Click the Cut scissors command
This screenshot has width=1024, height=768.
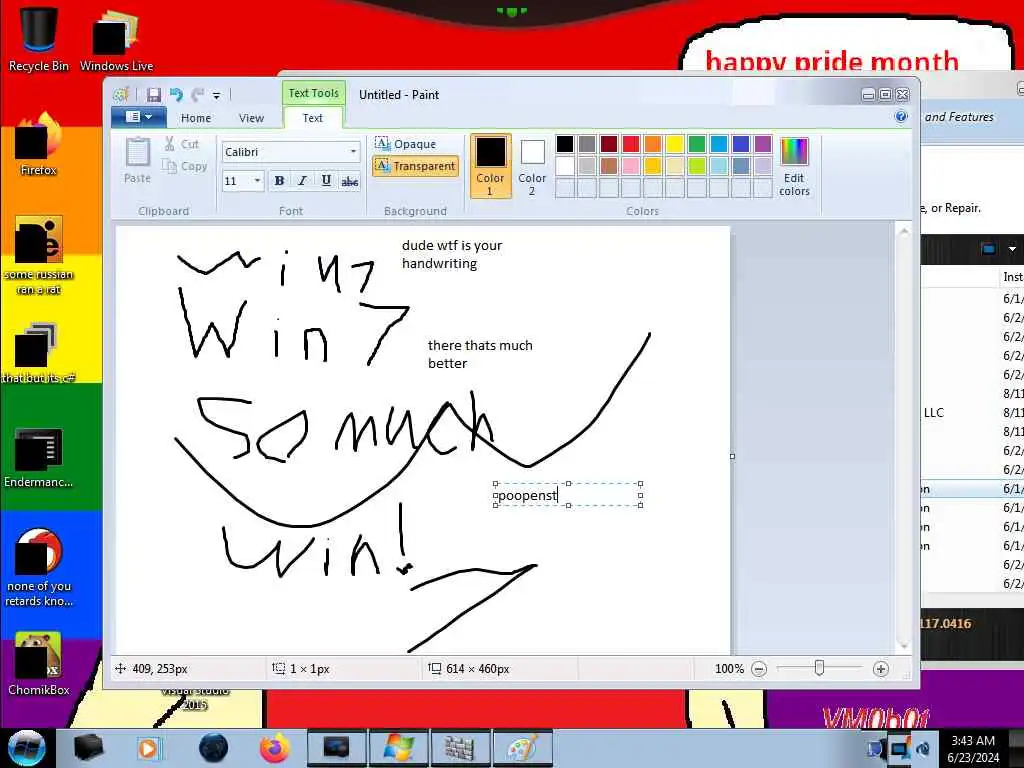coord(182,144)
